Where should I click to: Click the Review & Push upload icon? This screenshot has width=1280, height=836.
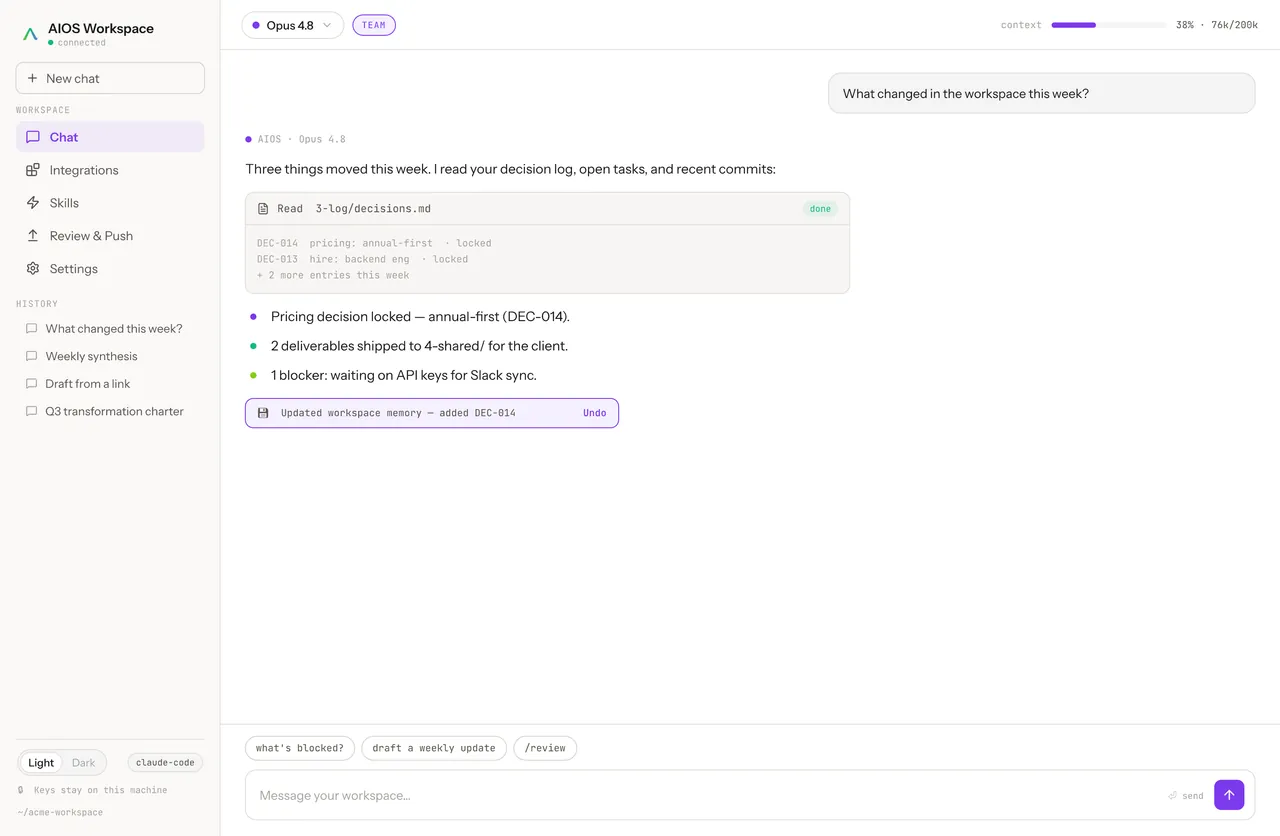[33, 236]
